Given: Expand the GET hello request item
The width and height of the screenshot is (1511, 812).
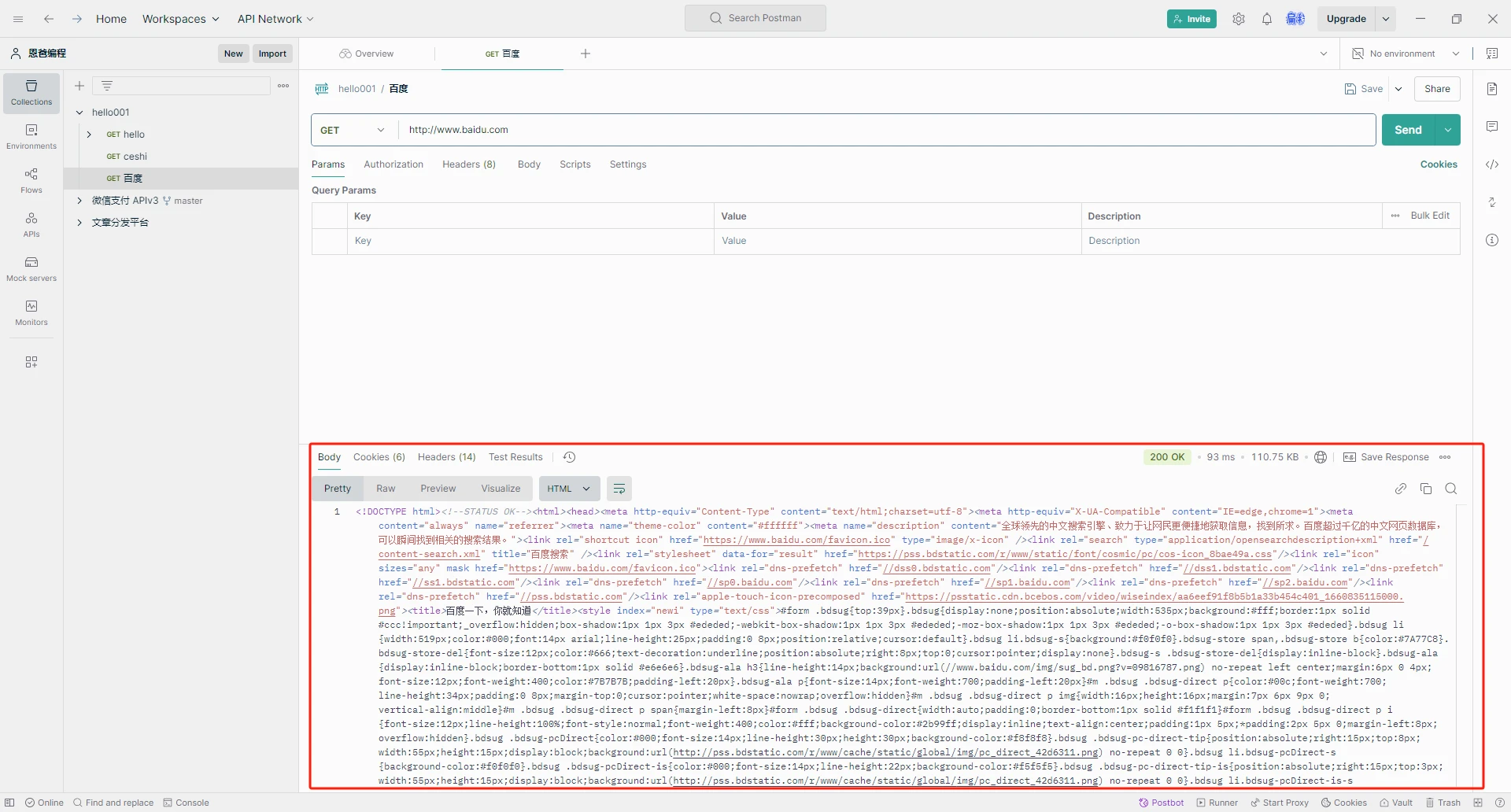Looking at the screenshot, I should pos(89,135).
